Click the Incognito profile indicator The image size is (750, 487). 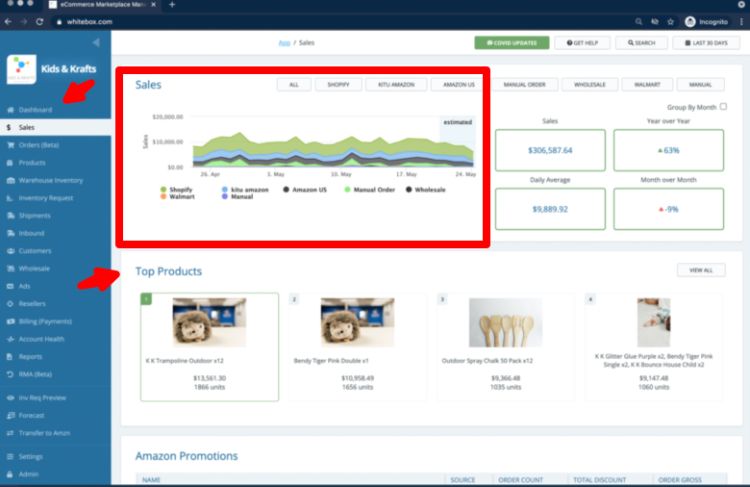pyautogui.click(x=706, y=22)
